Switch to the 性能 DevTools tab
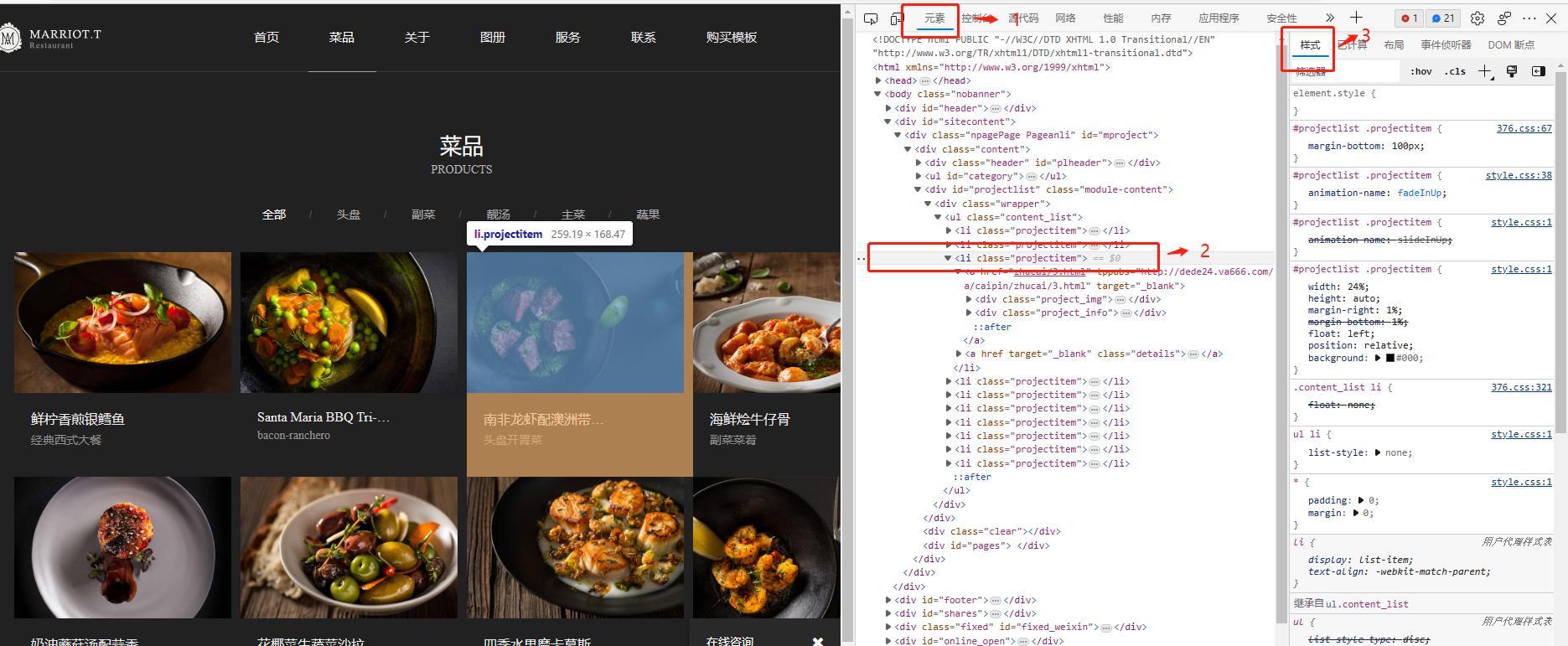Screen dimensions: 1568x646 [1113, 18]
